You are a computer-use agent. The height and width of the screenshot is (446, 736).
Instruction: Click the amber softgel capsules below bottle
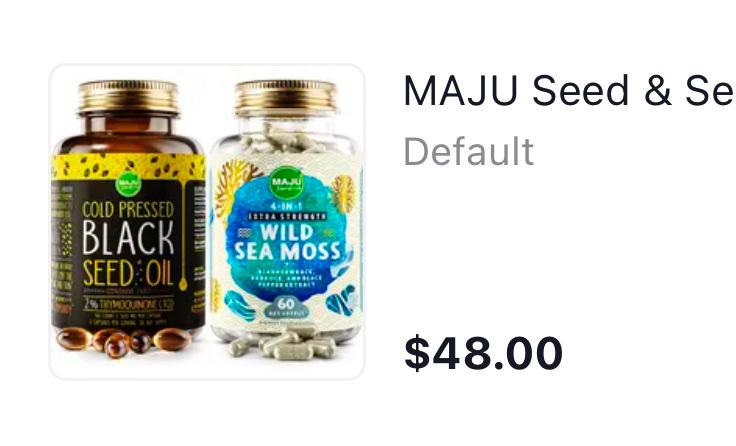pos(124,341)
